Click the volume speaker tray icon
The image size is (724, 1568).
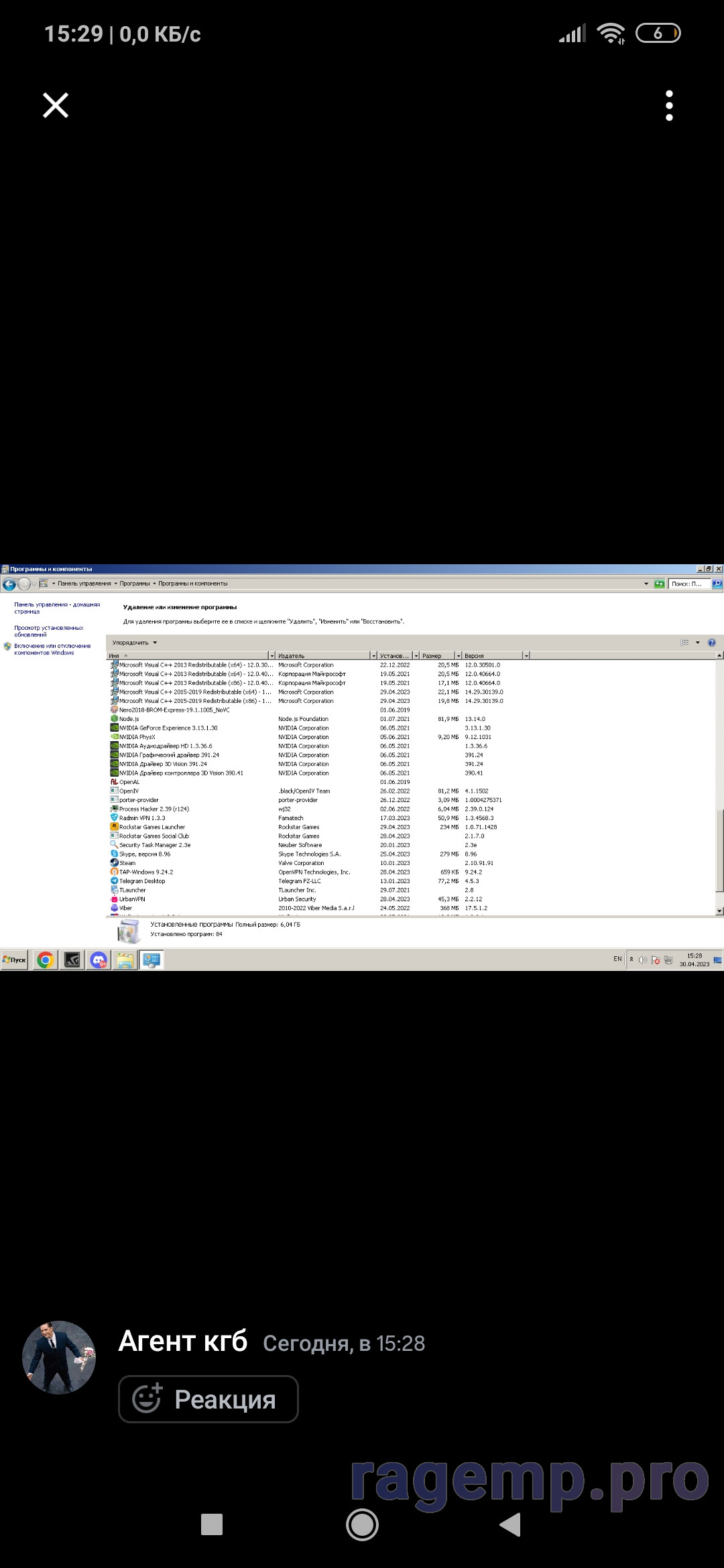[x=642, y=960]
